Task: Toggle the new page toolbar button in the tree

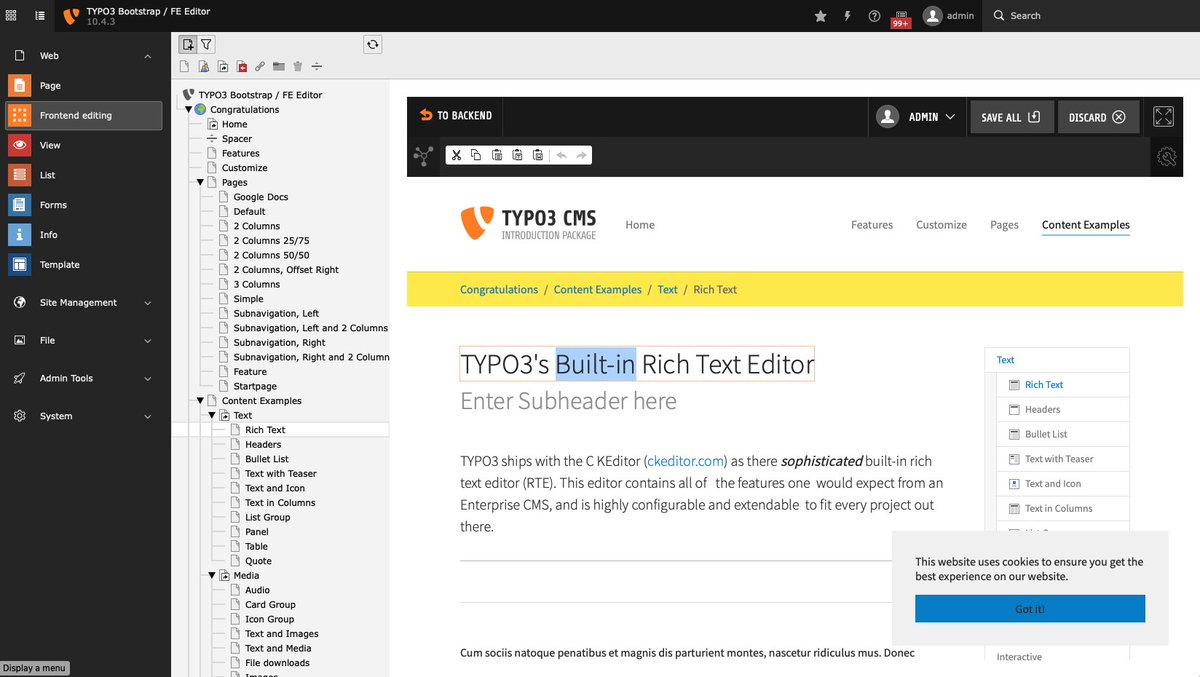Action: [x=188, y=44]
